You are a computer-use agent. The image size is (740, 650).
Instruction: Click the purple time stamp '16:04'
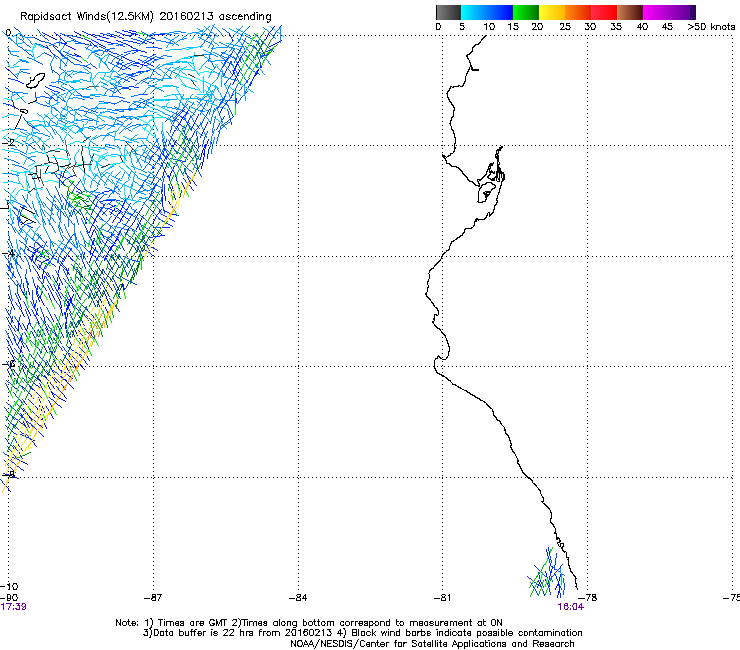(x=571, y=607)
